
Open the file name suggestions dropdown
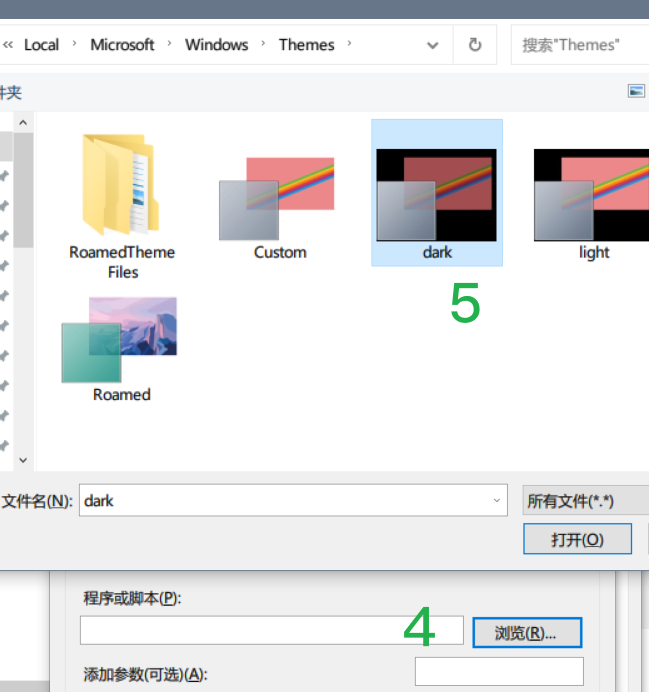point(496,500)
